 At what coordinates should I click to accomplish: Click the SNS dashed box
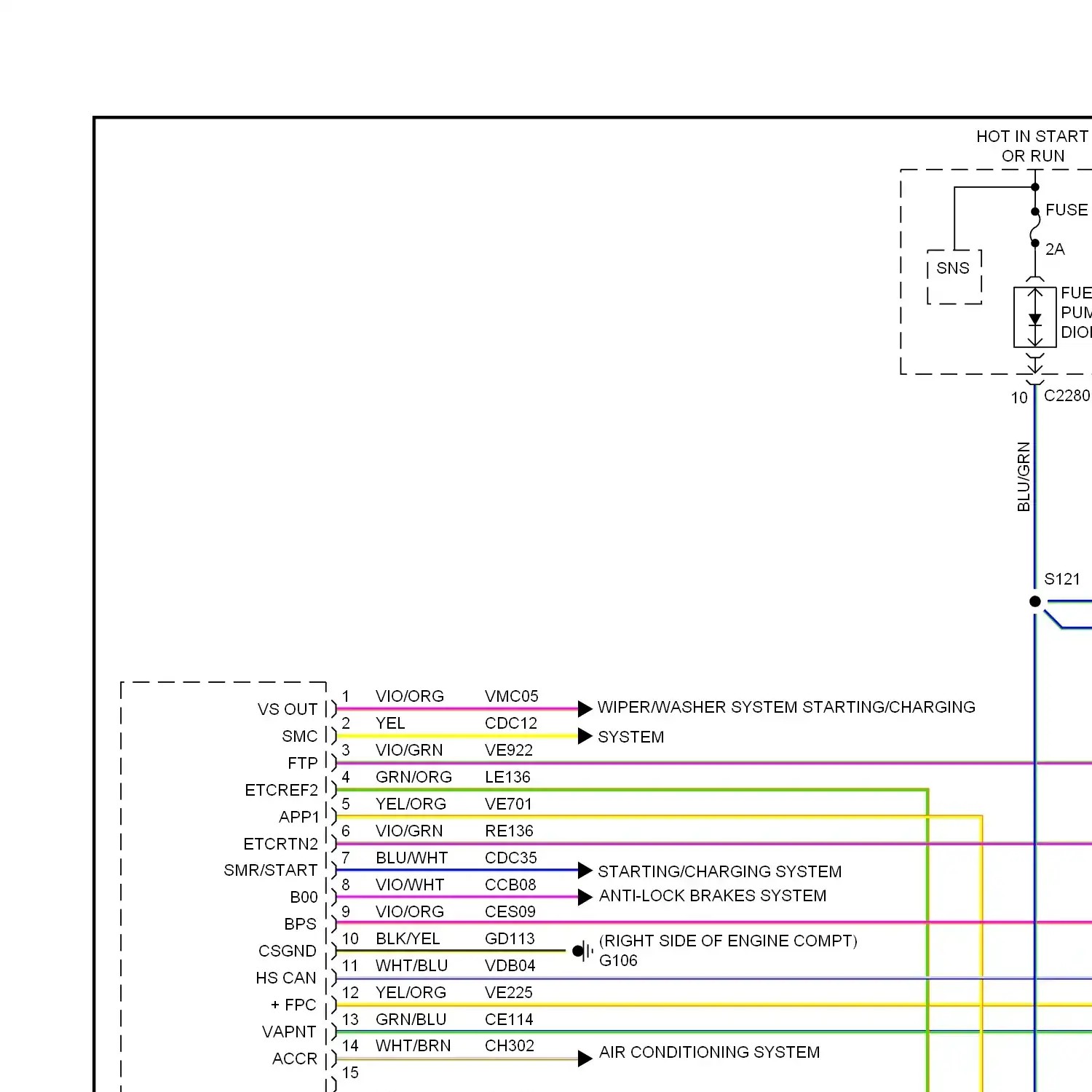click(x=954, y=277)
